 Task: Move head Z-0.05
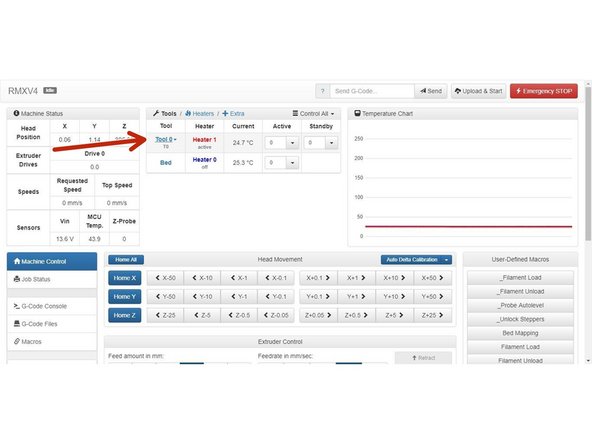pyautogui.click(x=276, y=315)
